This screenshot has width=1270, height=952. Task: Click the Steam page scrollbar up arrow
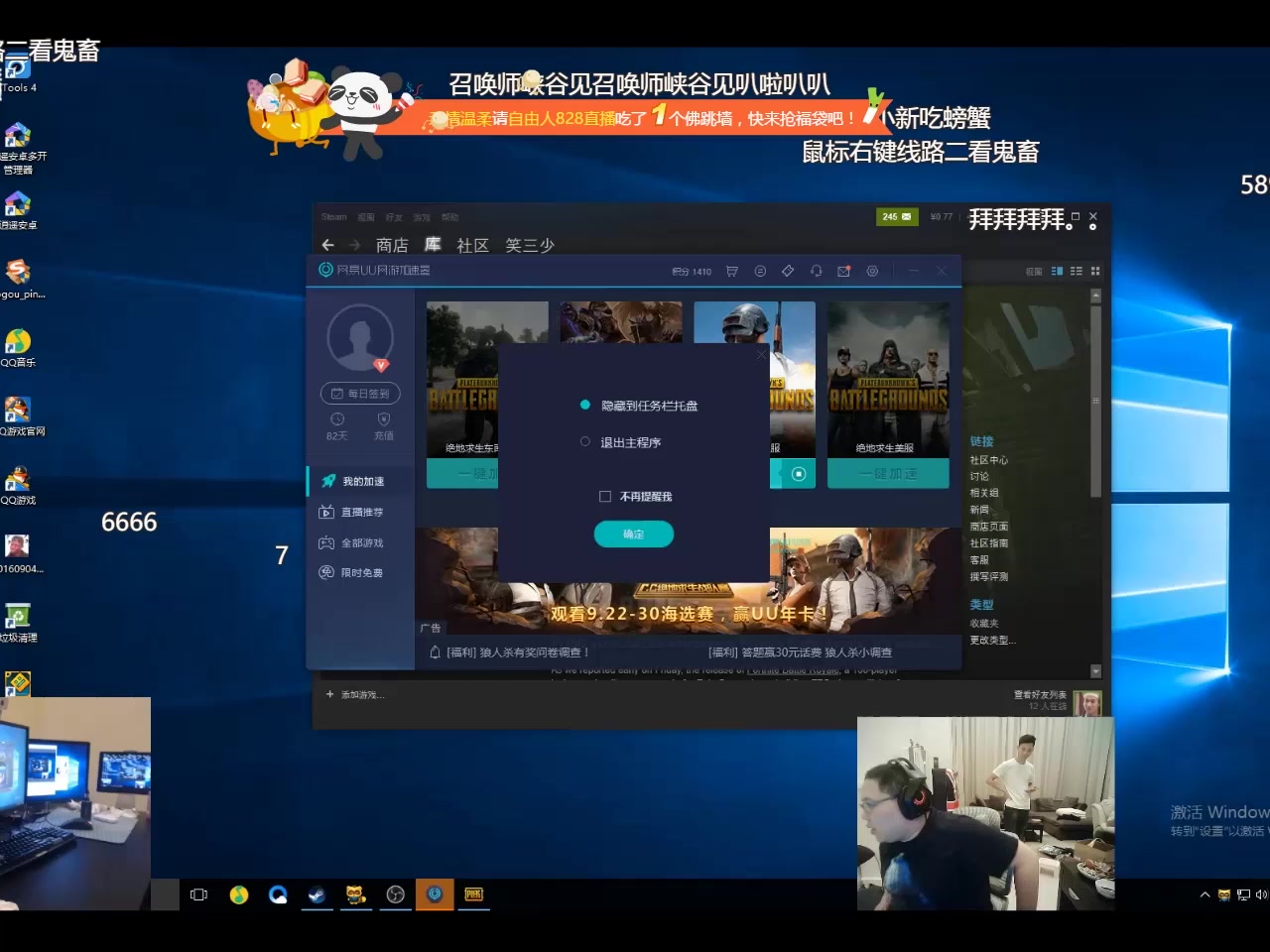(1095, 296)
